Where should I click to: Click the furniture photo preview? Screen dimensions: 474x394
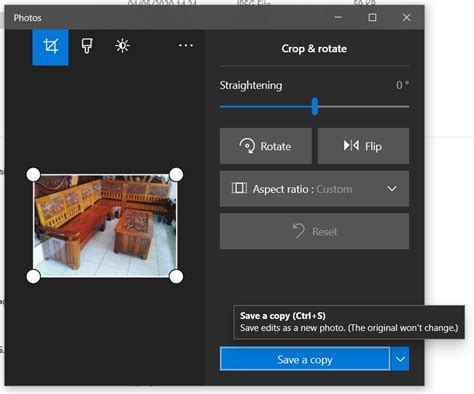[x=105, y=226]
